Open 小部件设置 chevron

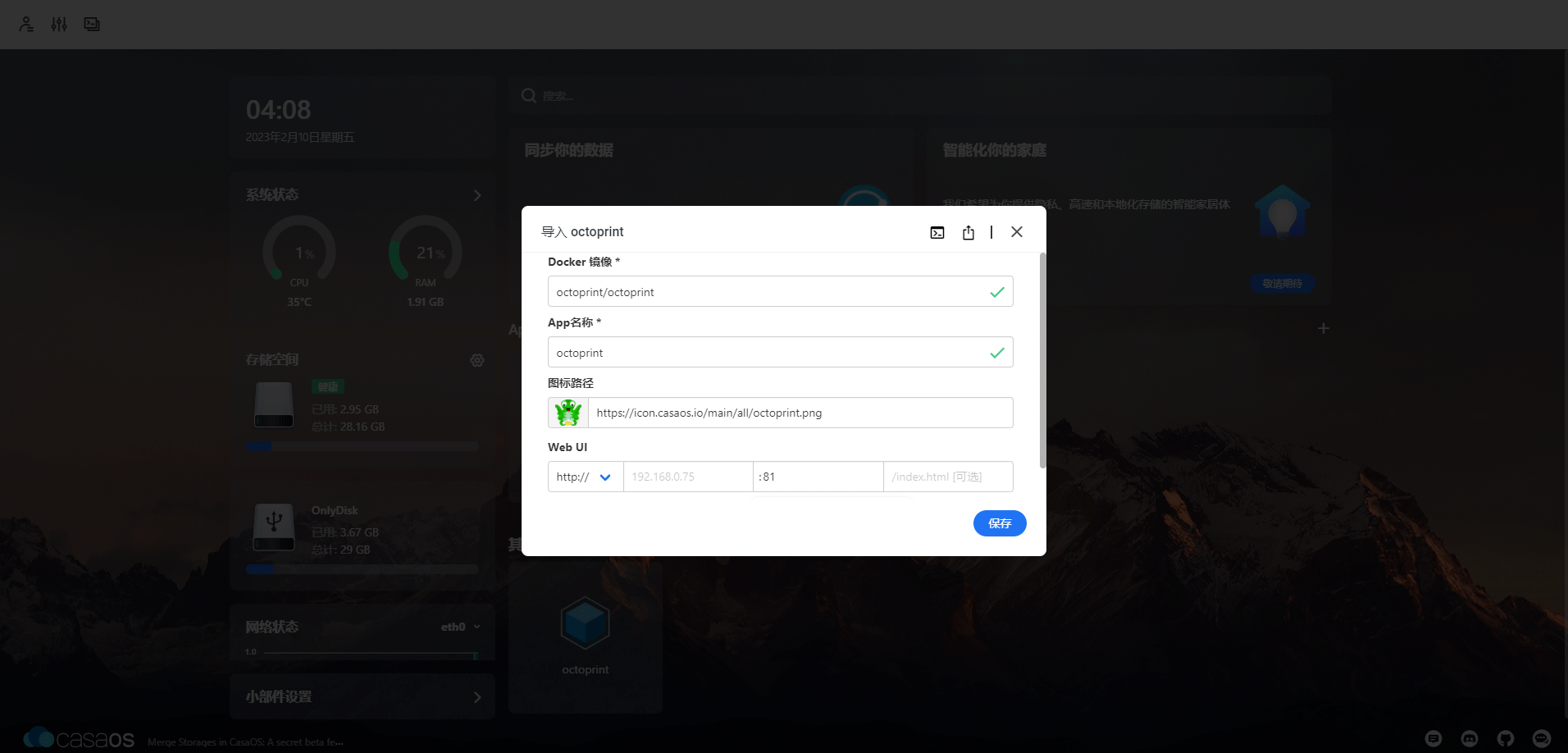[477, 697]
